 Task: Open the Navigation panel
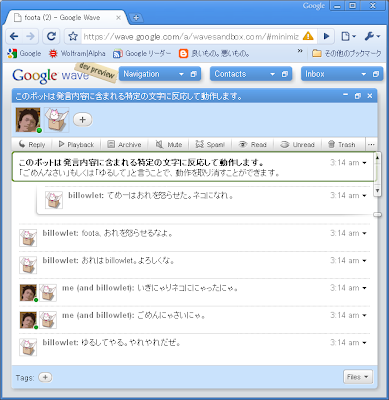click(x=141, y=74)
